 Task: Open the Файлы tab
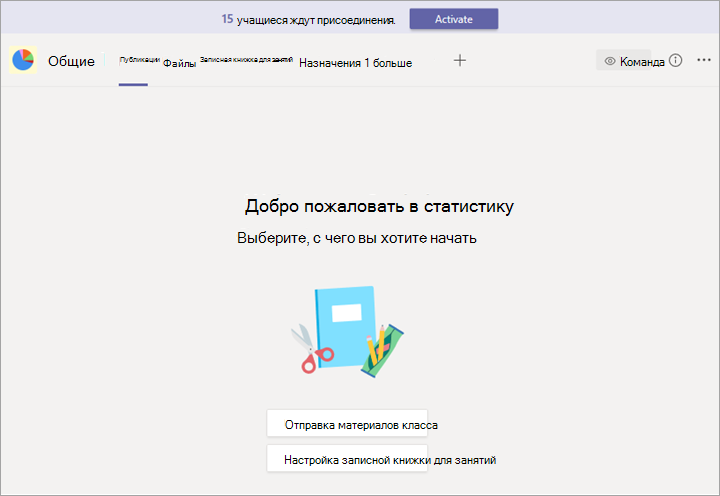[180, 63]
